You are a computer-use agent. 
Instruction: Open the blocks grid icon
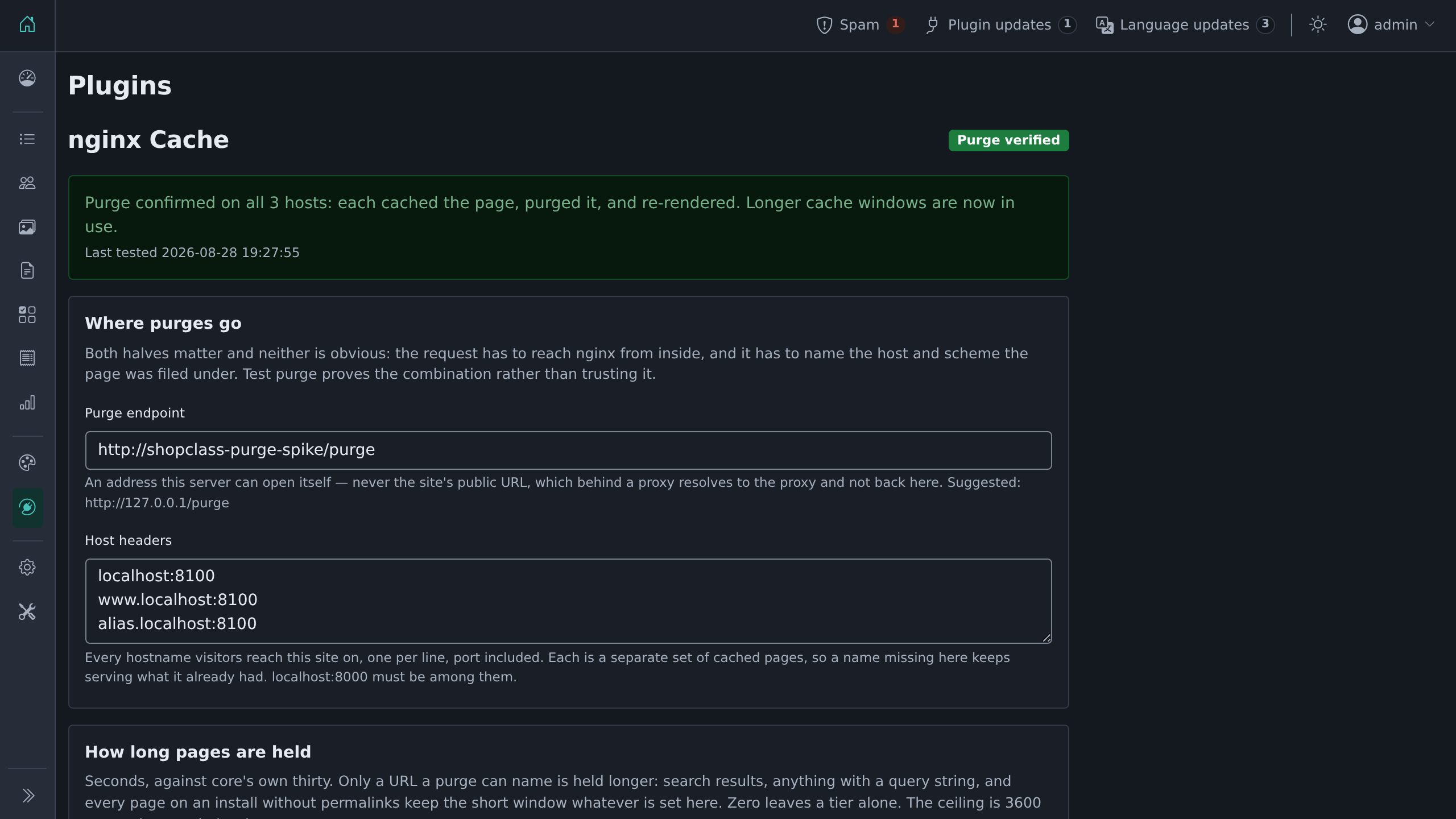point(27,315)
